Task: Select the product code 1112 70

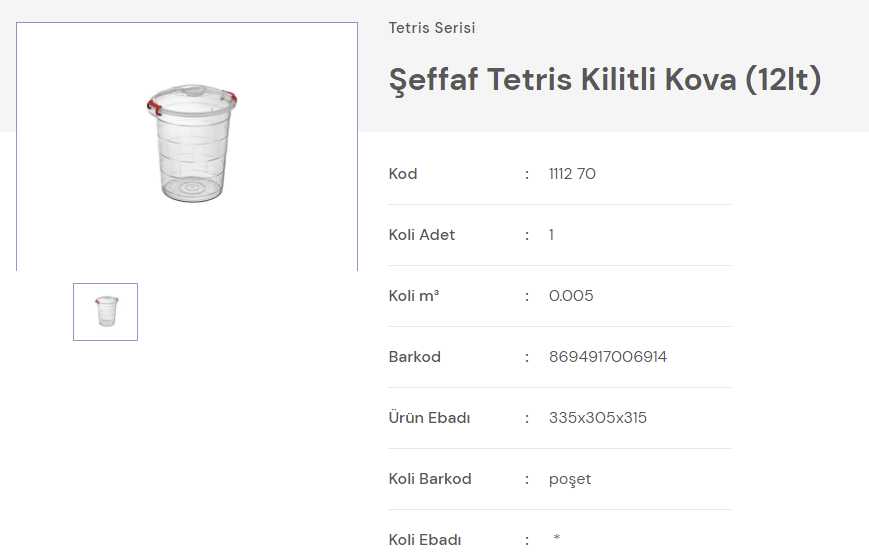Action: 572,174
